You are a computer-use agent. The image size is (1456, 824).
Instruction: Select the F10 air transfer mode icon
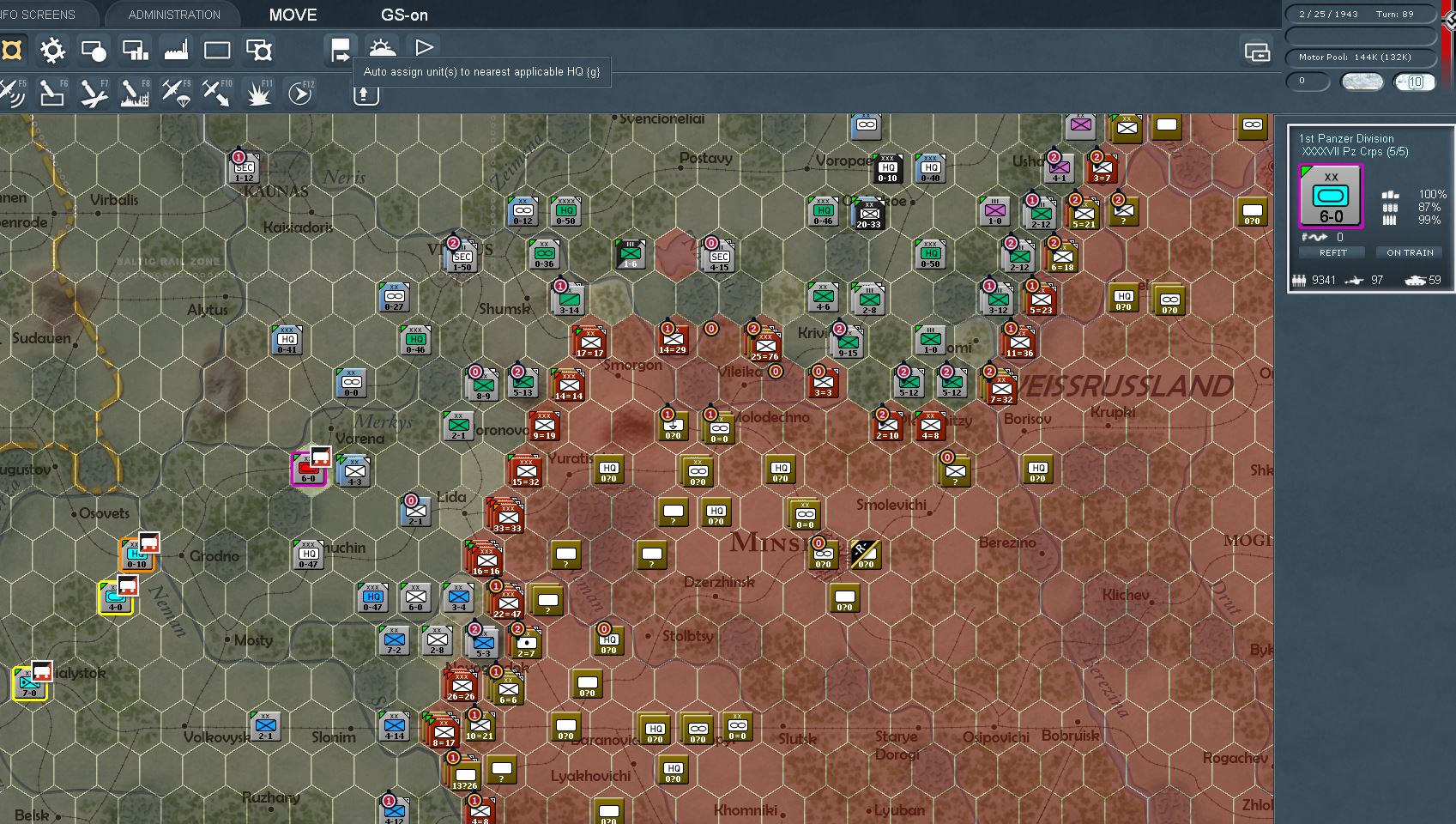tap(217, 93)
